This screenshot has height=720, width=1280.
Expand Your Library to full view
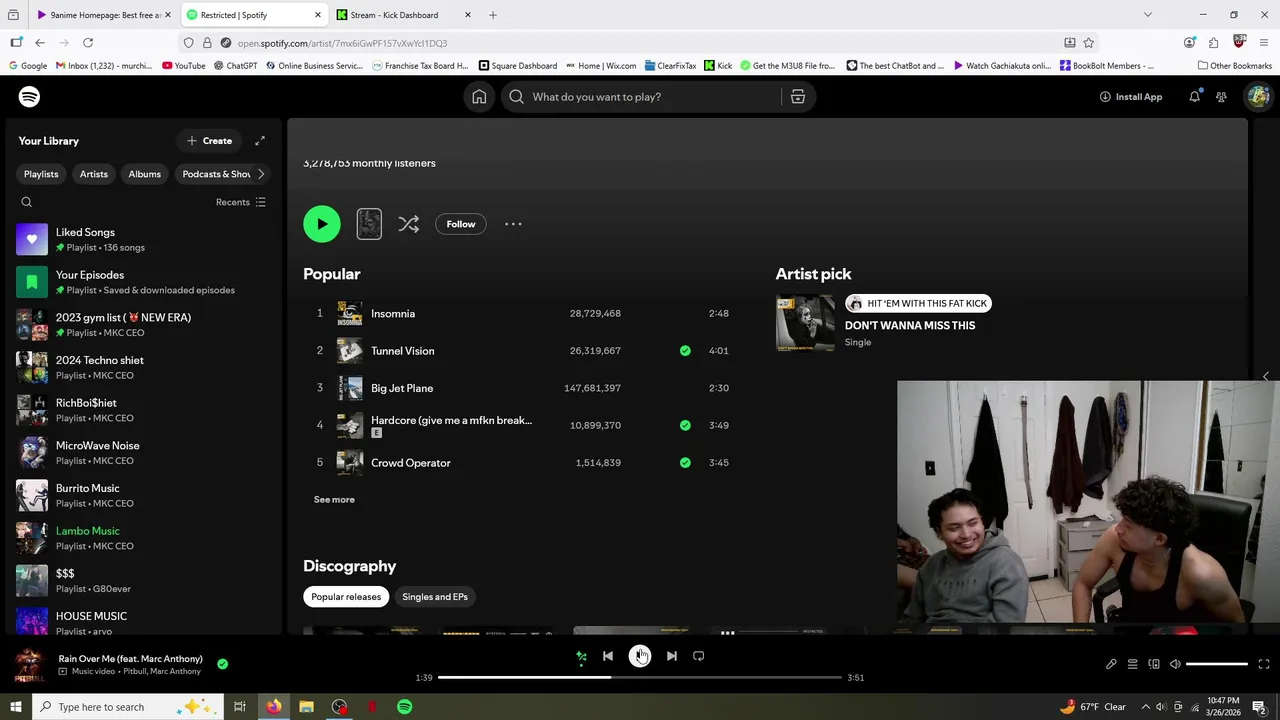260,141
